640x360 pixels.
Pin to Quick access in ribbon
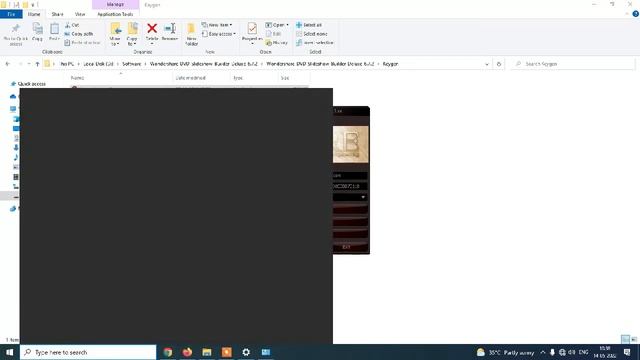(16, 34)
